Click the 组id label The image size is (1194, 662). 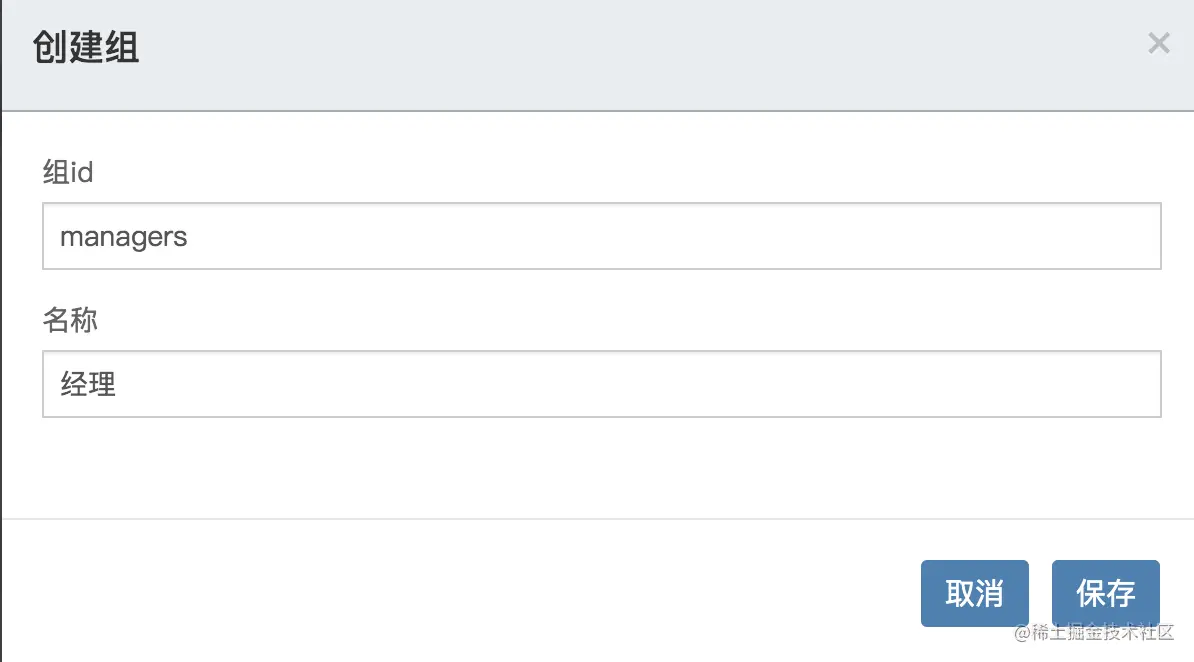[68, 172]
